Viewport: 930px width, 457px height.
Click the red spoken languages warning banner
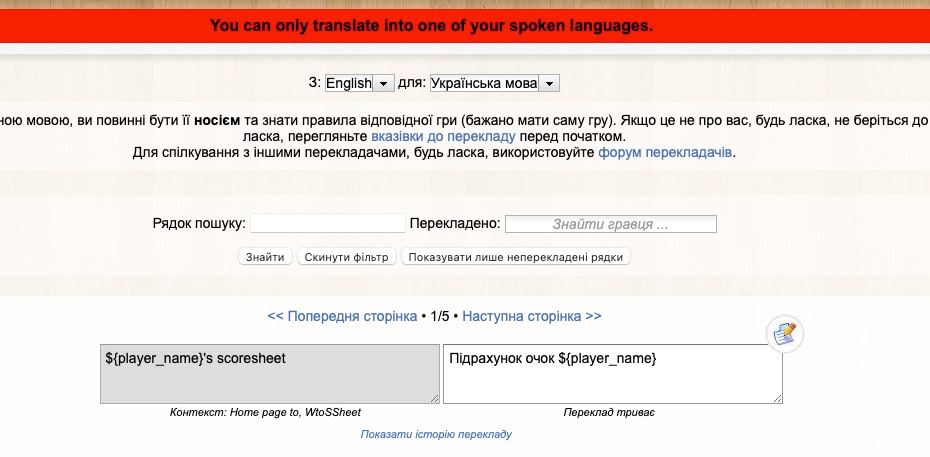(465, 26)
